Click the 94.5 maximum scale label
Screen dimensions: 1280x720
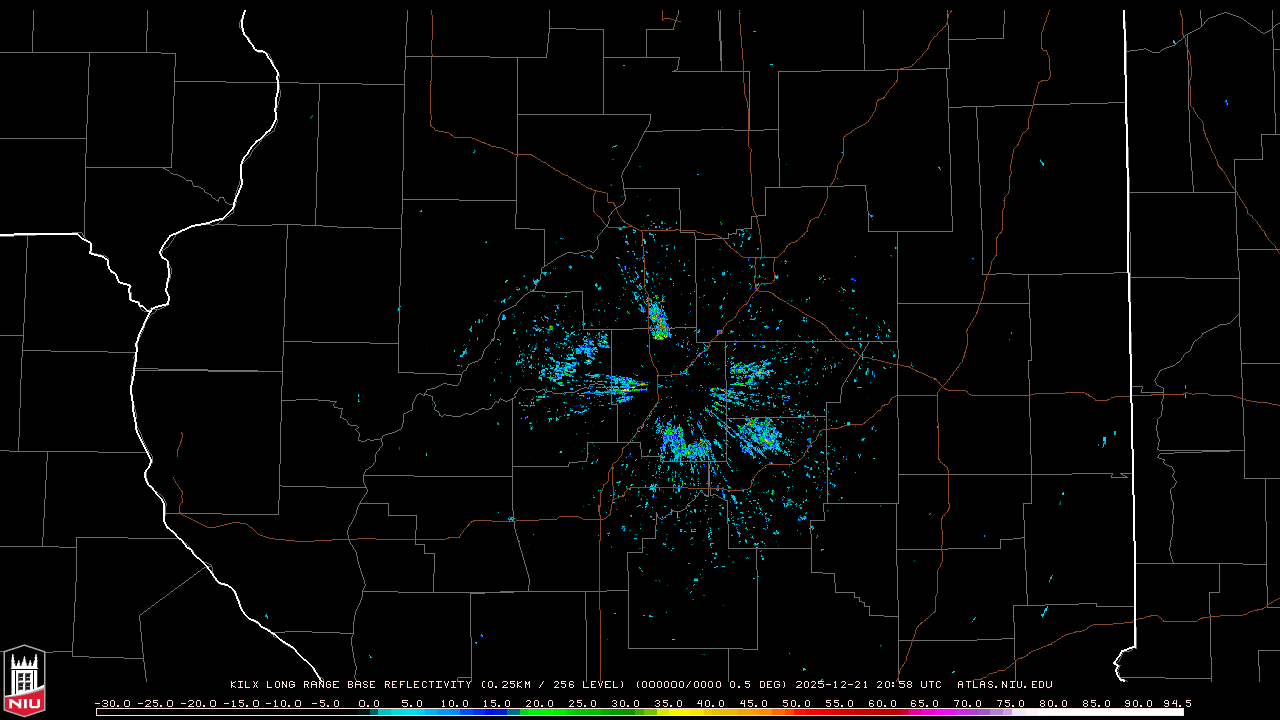point(1177,703)
